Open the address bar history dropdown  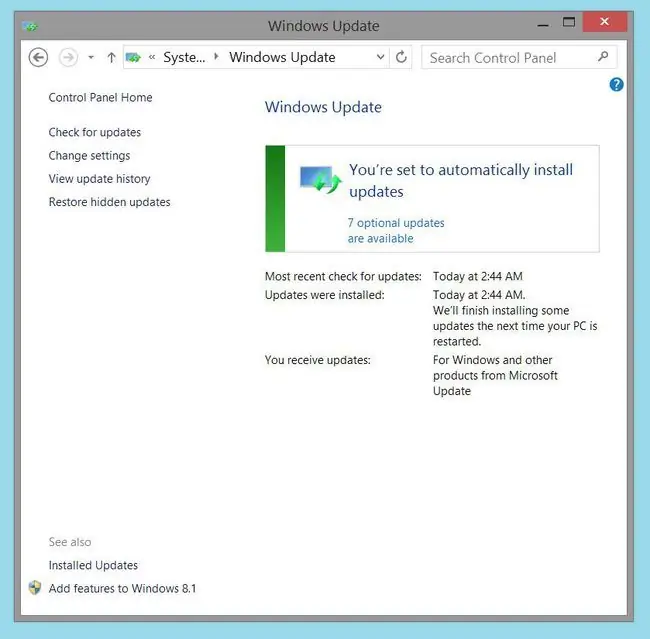(x=380, y=57)
